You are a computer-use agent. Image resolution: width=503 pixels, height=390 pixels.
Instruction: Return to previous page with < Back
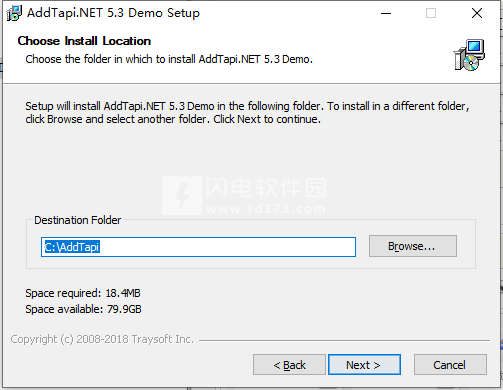click(x=289, y=365)
